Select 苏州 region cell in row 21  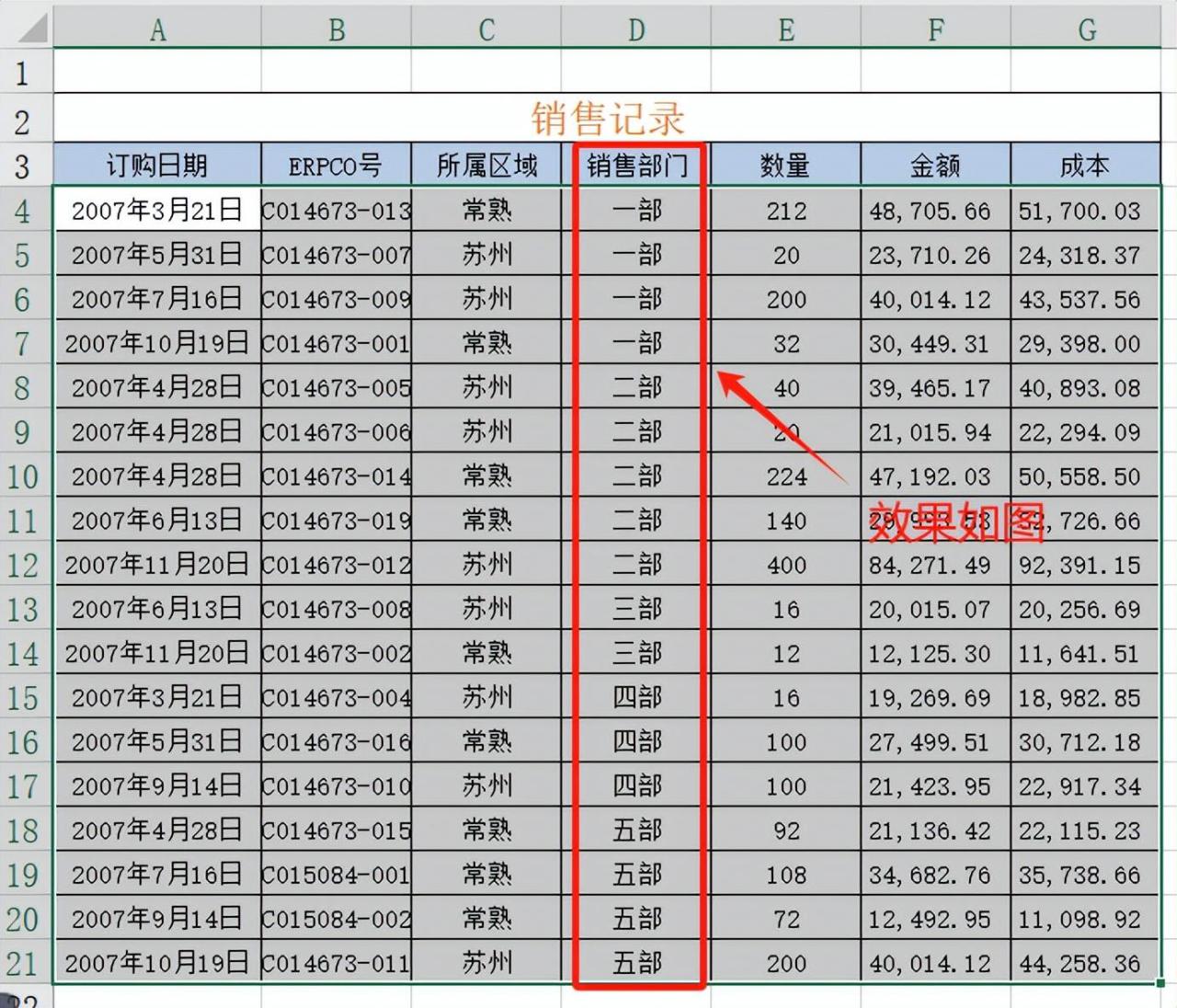click(x=486, y=962)
